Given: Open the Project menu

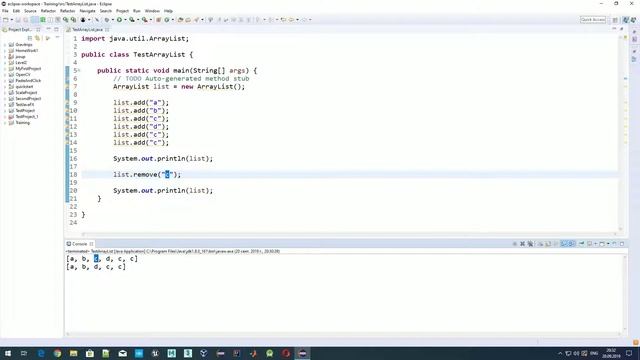Looking at the screenshot, I should click(x=122, y=11).
